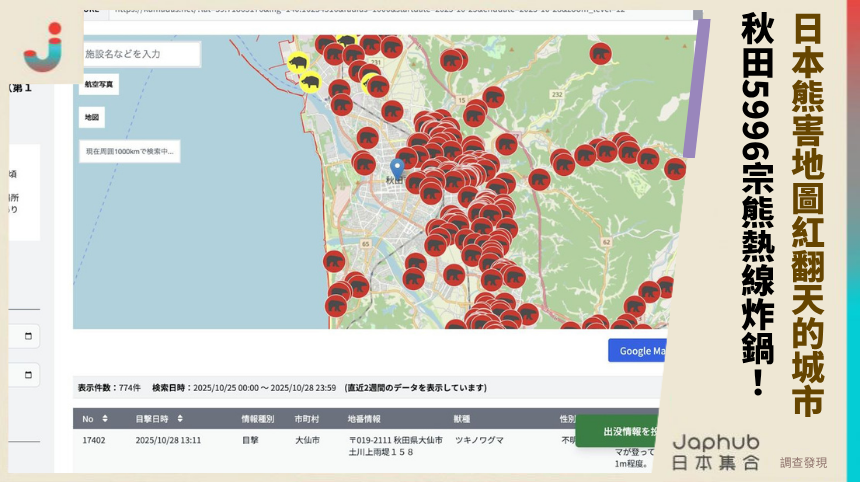This screenshot has width=860, height=482.
Task: Click the blue location pin at 秋田
Action: click(397, 168)
